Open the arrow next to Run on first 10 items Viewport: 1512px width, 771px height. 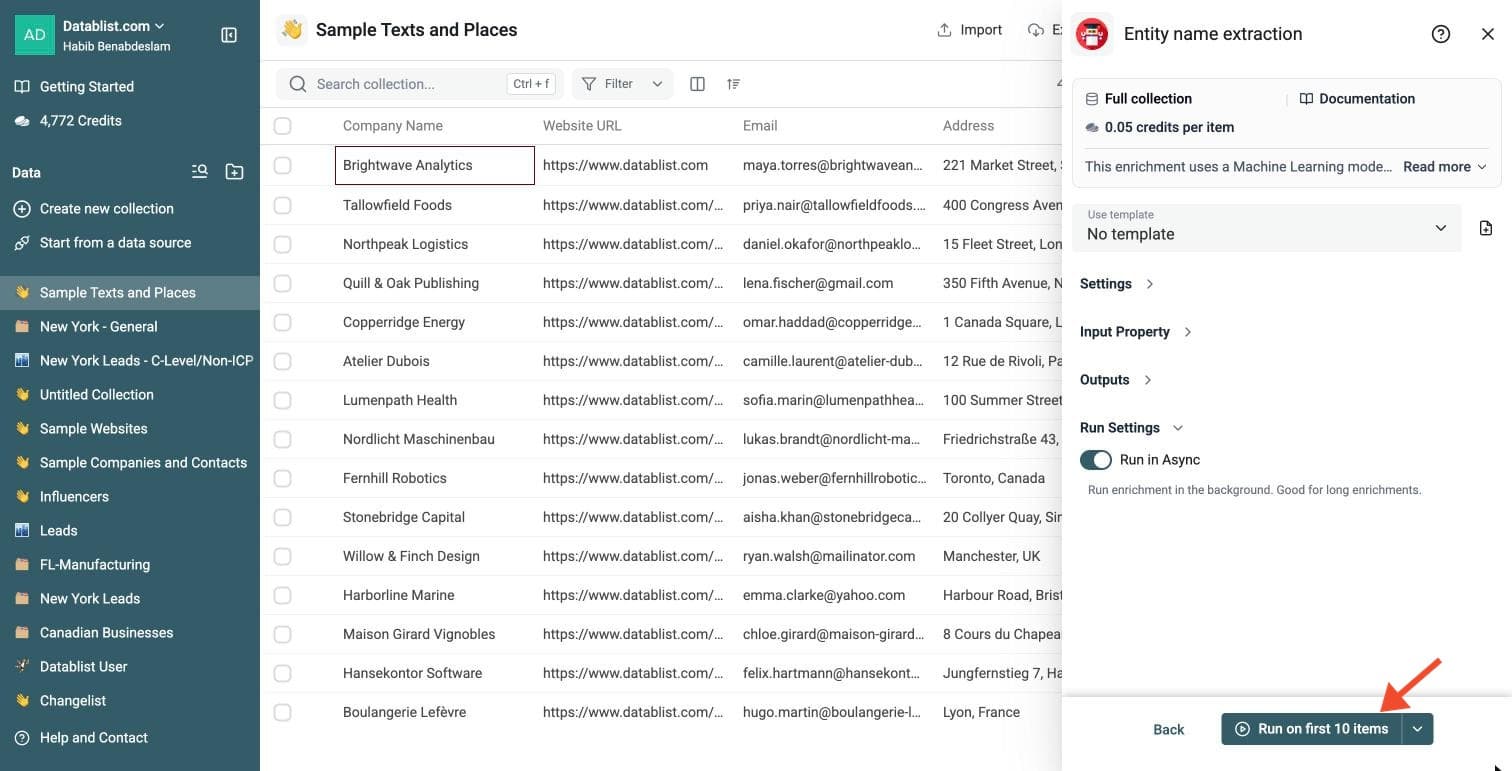point(1418,729)
